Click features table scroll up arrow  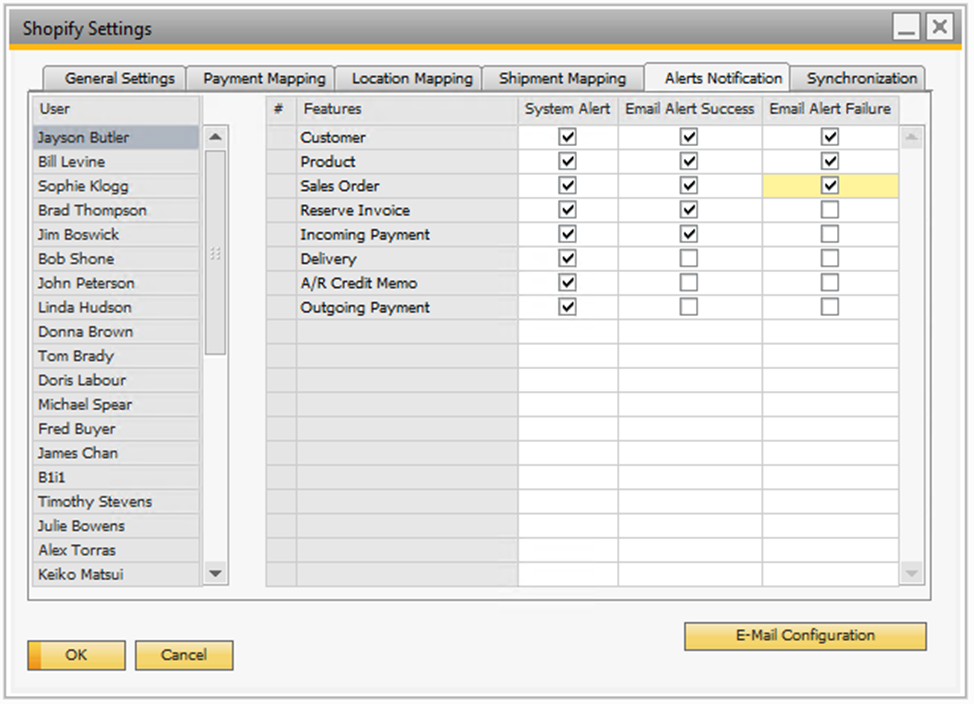pos(911,137)
